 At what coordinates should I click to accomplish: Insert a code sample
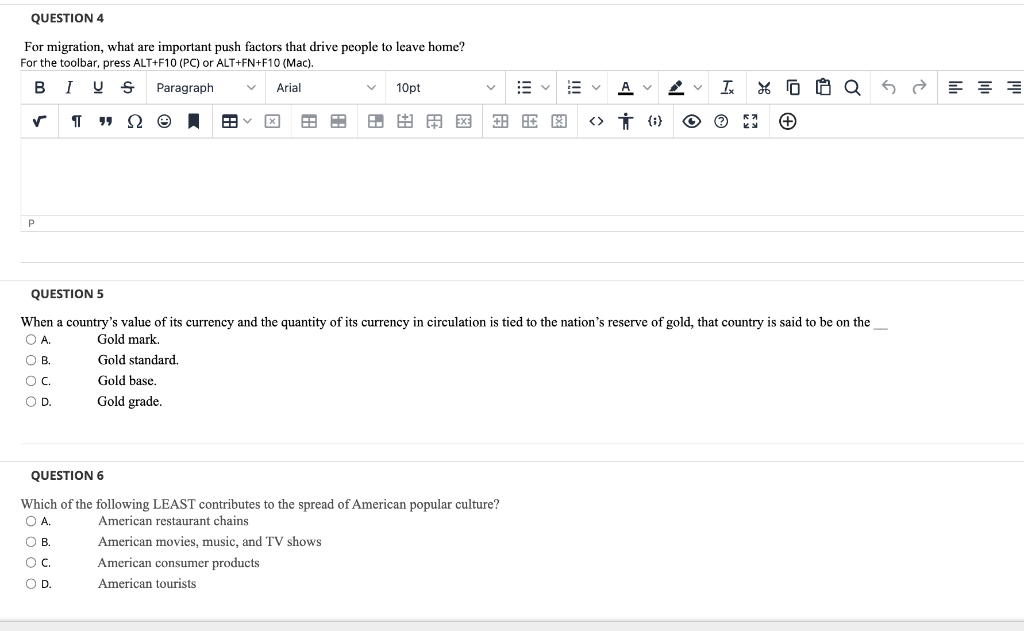tap(655, 121)
